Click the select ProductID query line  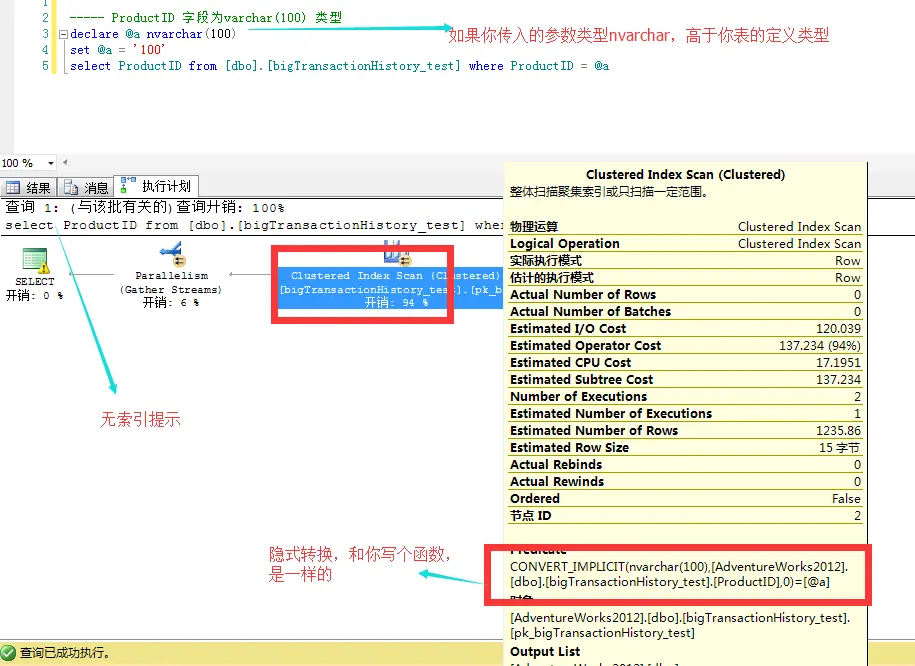coord(339,65)
